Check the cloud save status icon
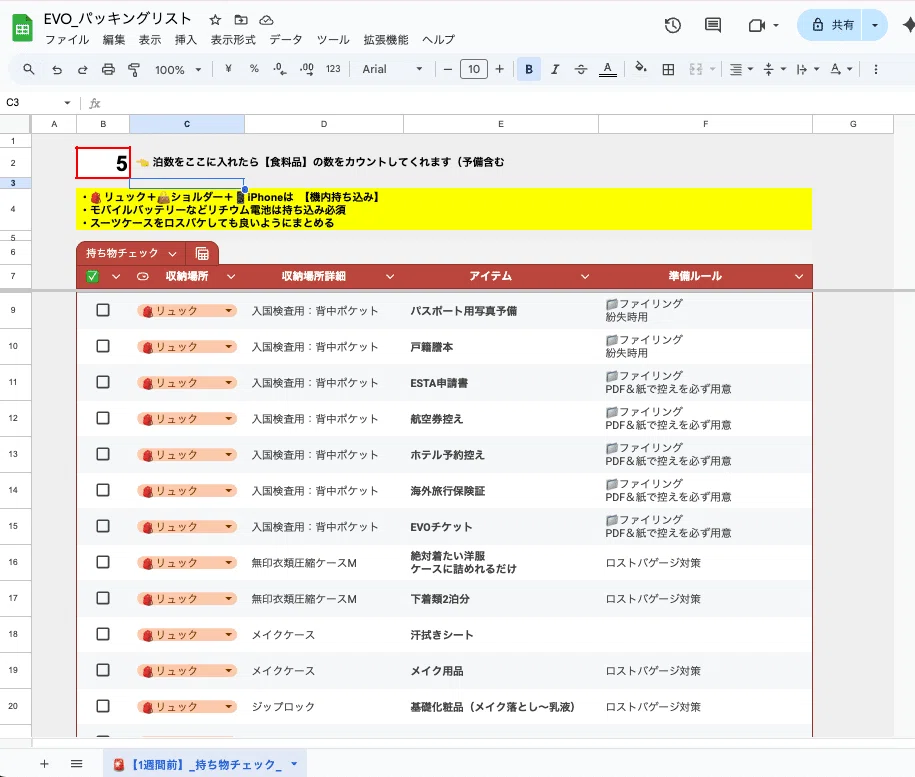This screenshot has width=915, height=777. tap(266, 20)
